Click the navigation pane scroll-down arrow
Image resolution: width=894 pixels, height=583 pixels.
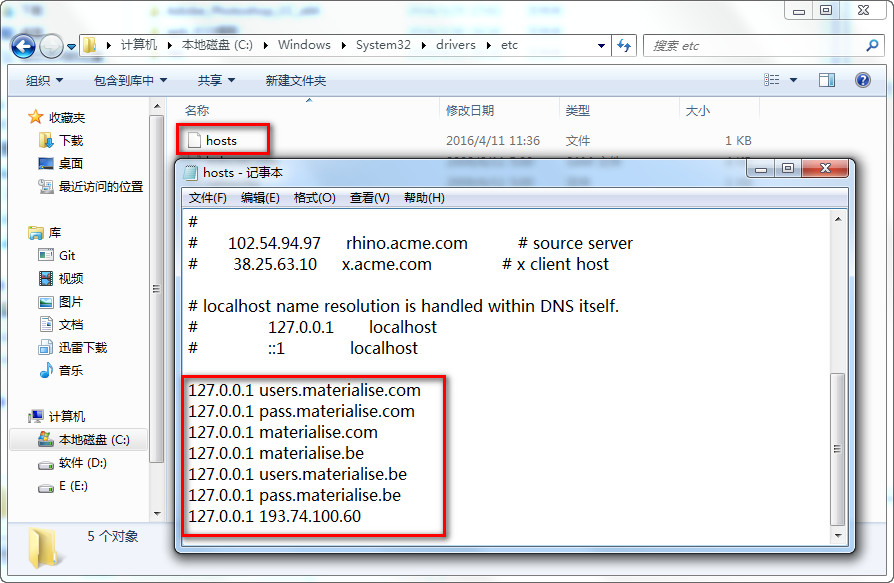(157, 514)
